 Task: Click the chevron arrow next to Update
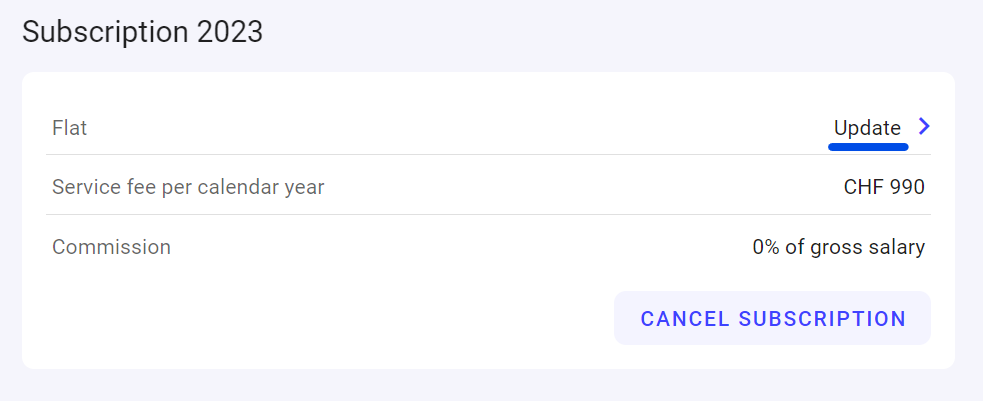pyautogui.click(x=924, y=127)
